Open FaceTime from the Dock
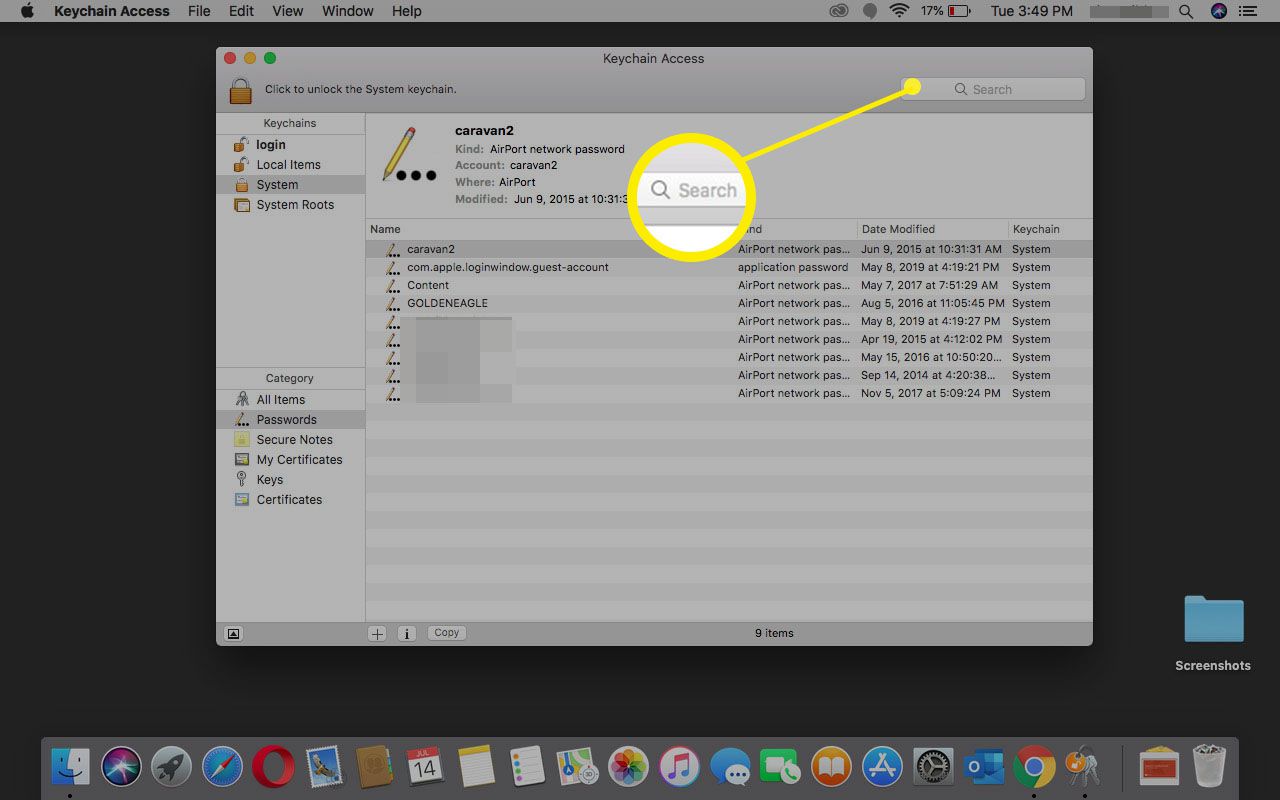Image resolution: width=1280 pixels, height=800 pixels. click(x=780, y=768)
